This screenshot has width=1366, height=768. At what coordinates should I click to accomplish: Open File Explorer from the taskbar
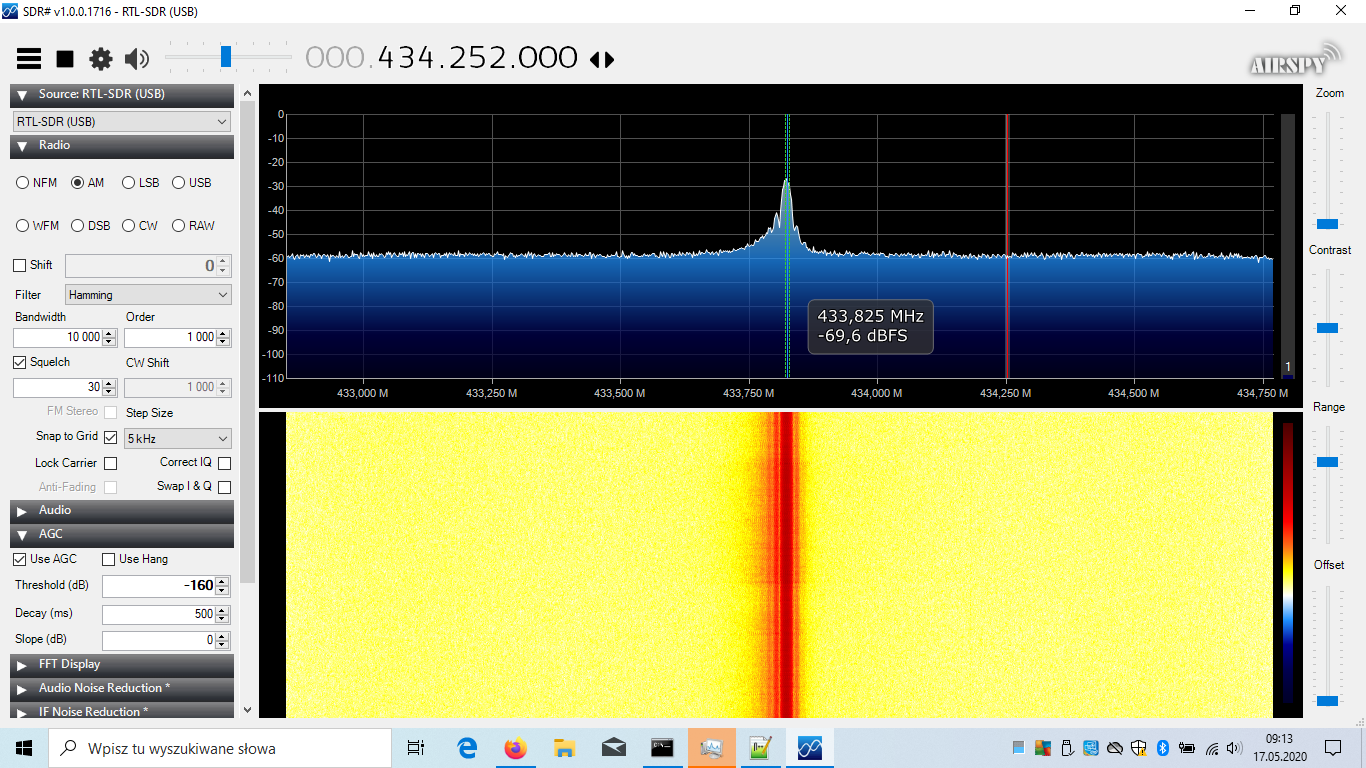coord(565,748)
